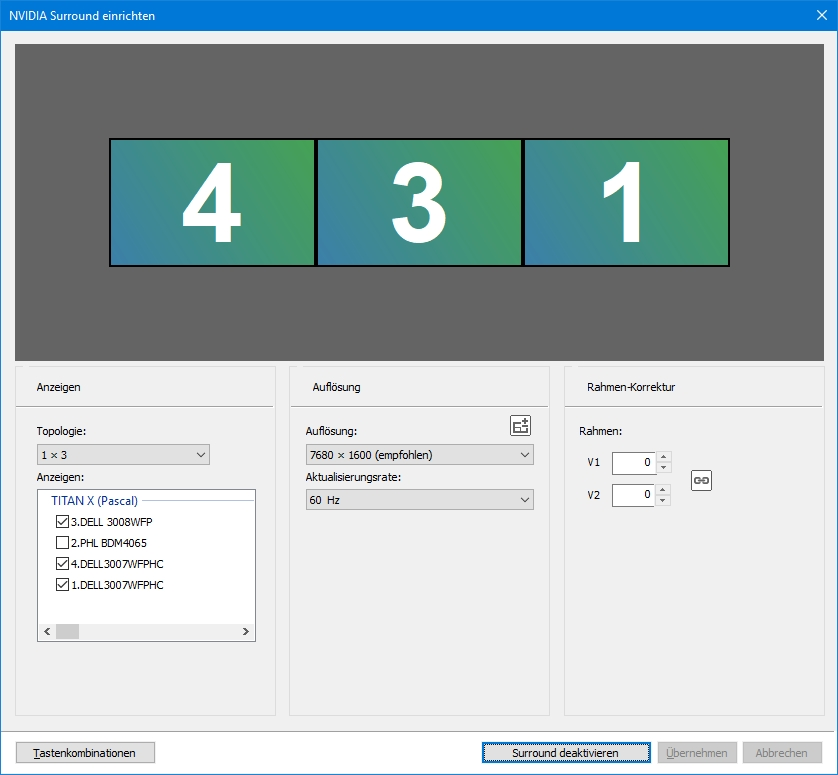Click display list scroll right arrow
This screenshot has height=775, width=838.
pos(246,631)
